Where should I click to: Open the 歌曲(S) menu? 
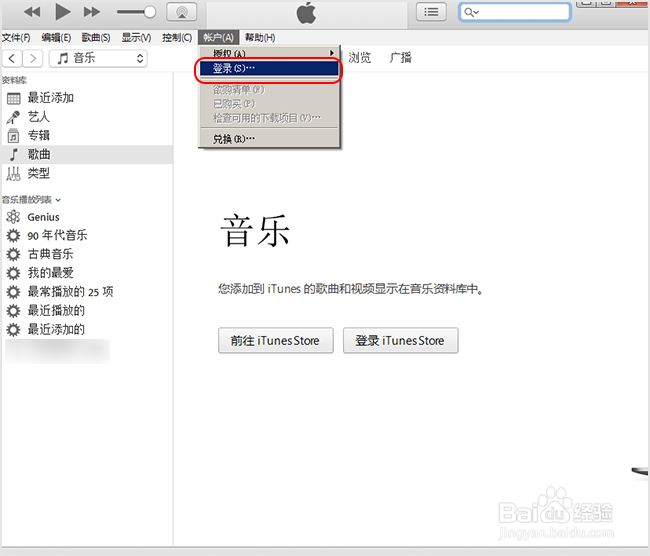pyautogui.click(x=96, y=38)
